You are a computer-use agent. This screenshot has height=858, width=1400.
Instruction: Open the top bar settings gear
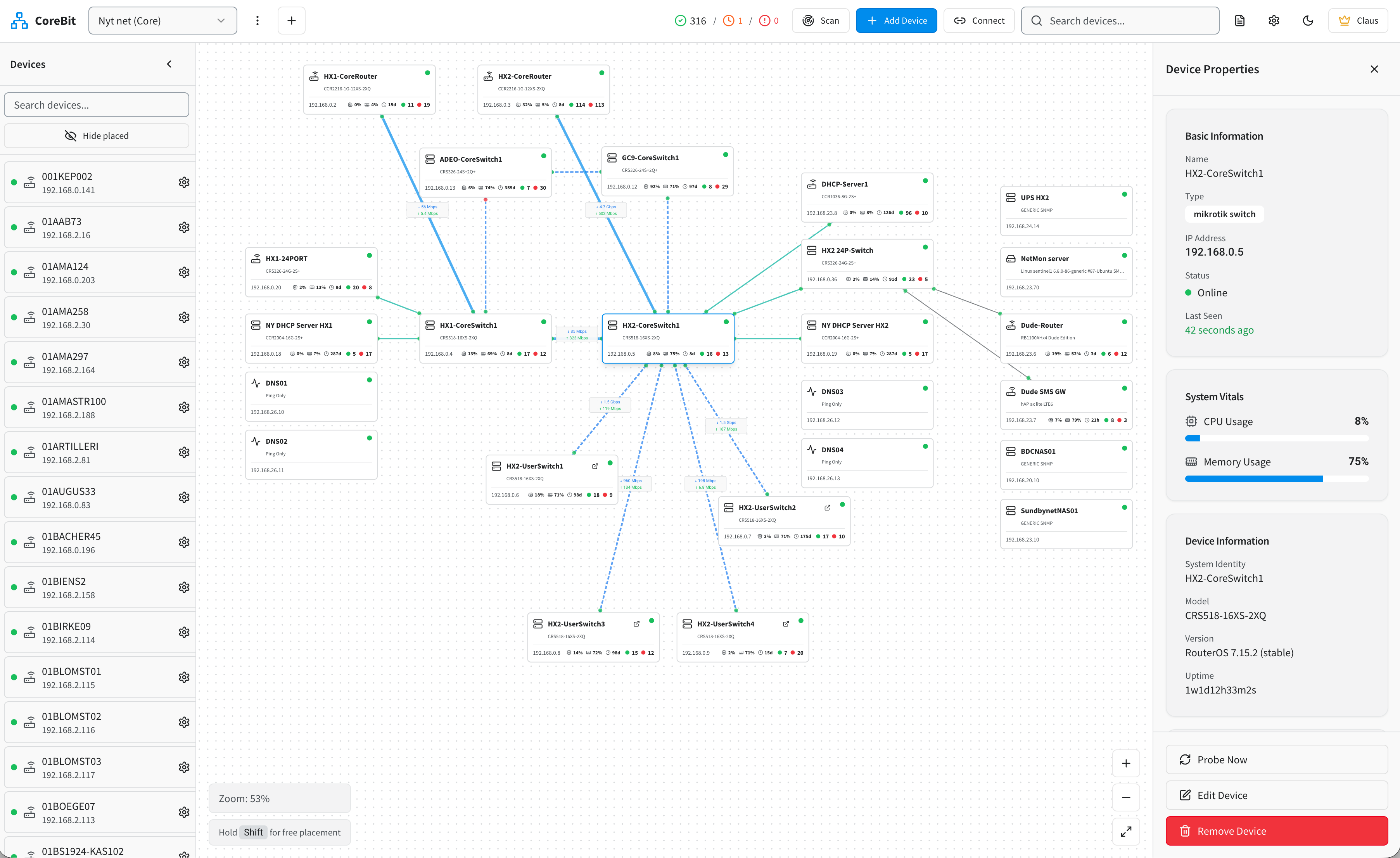(1273, 21)
